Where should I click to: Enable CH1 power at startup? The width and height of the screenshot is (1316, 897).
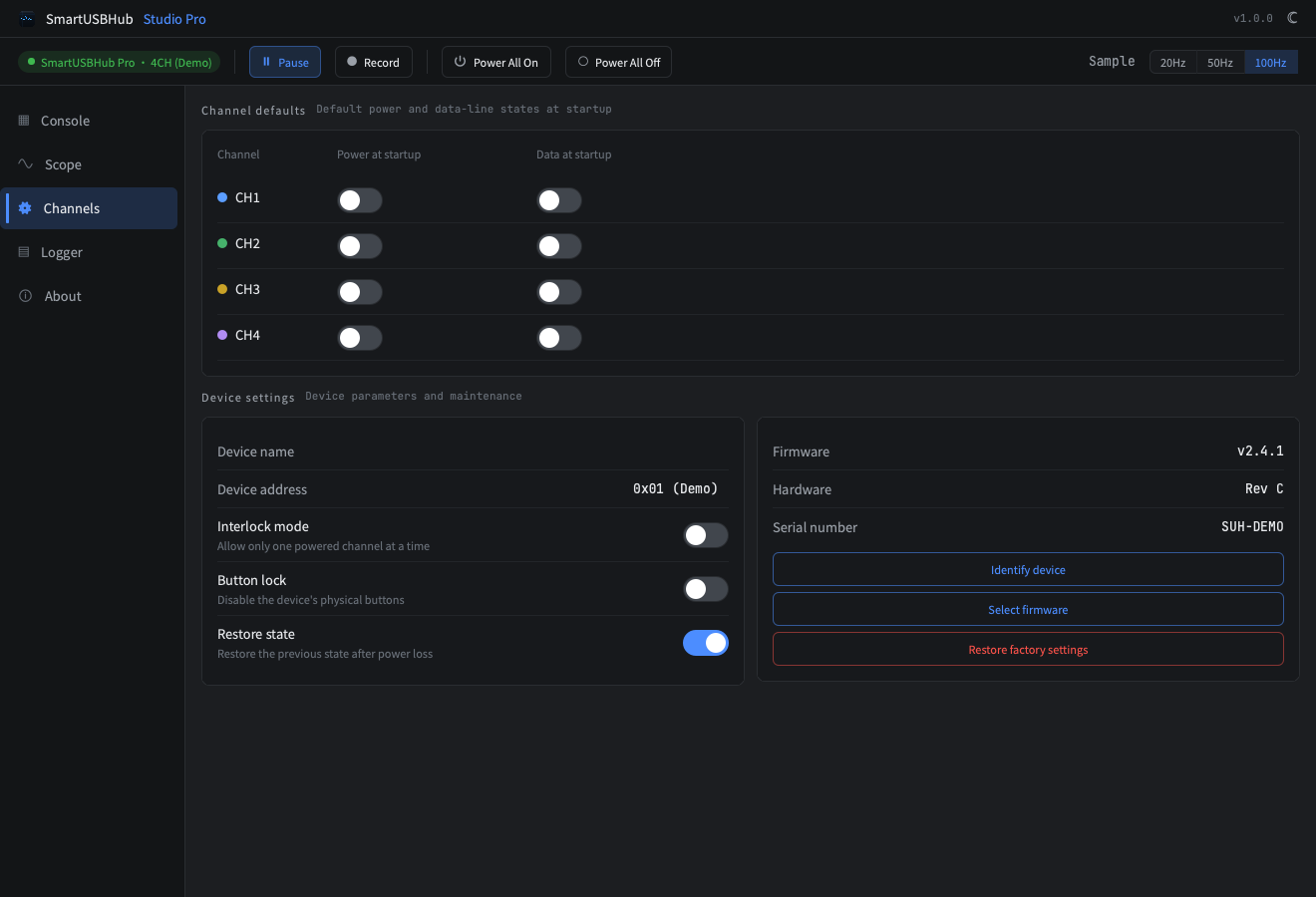360,200
